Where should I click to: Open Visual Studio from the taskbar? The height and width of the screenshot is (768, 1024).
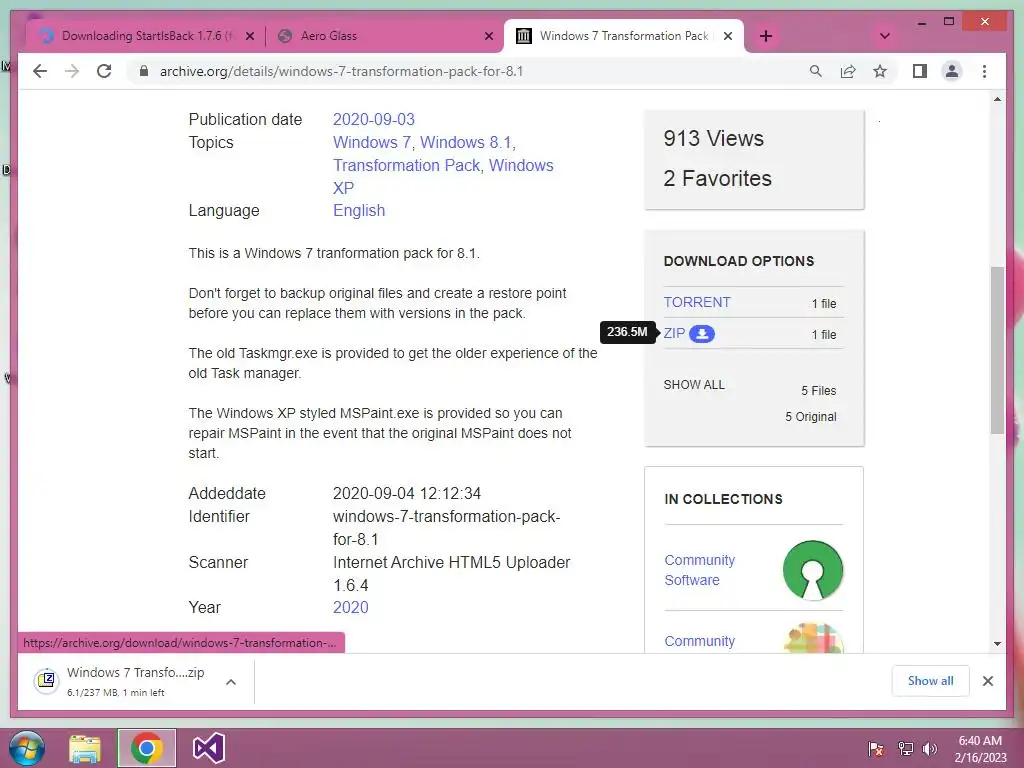tap(209, 748)
